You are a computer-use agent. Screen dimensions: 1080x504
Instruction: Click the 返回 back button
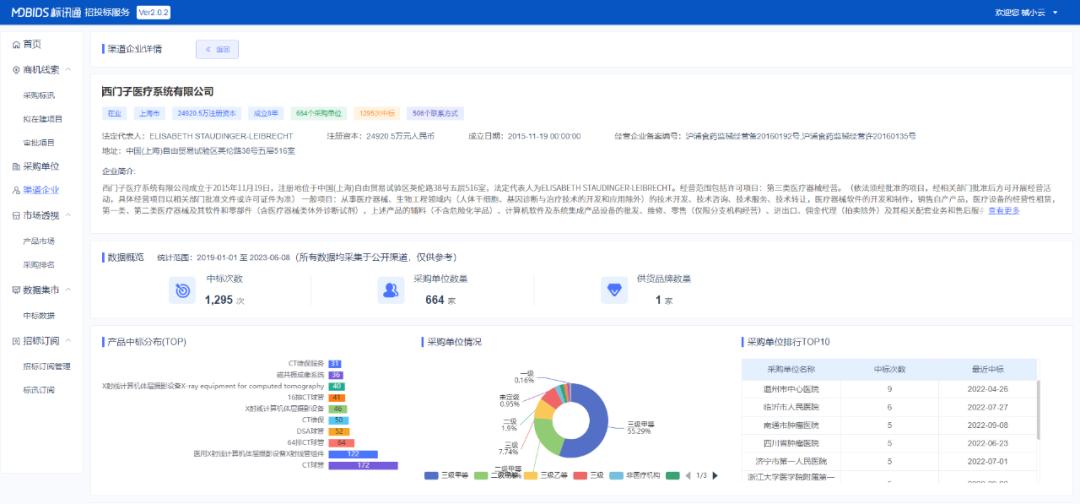pyautogui.click(x=217, y=49)
